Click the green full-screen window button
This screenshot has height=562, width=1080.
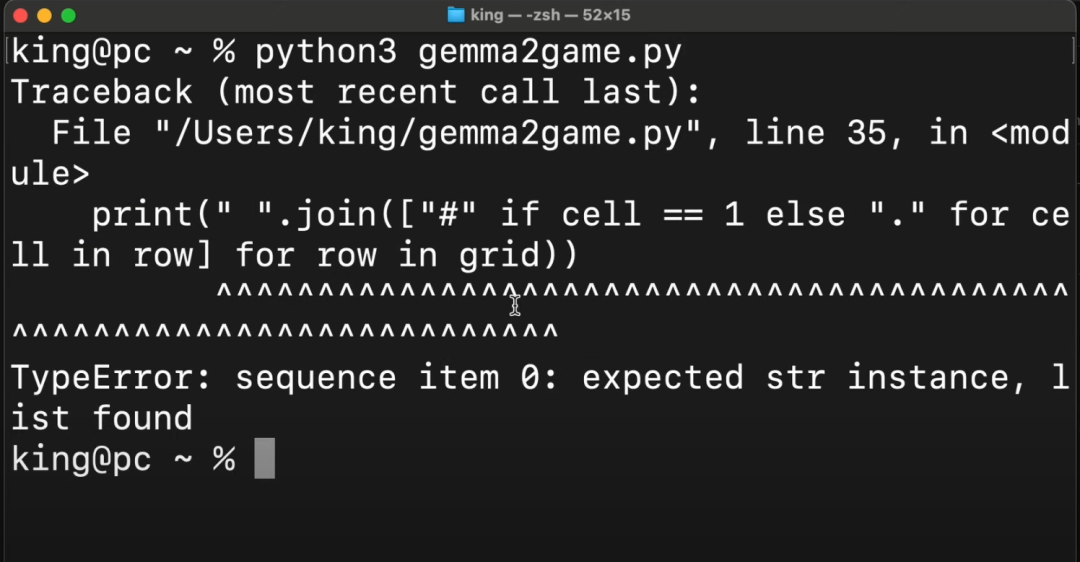click(68, 16)
